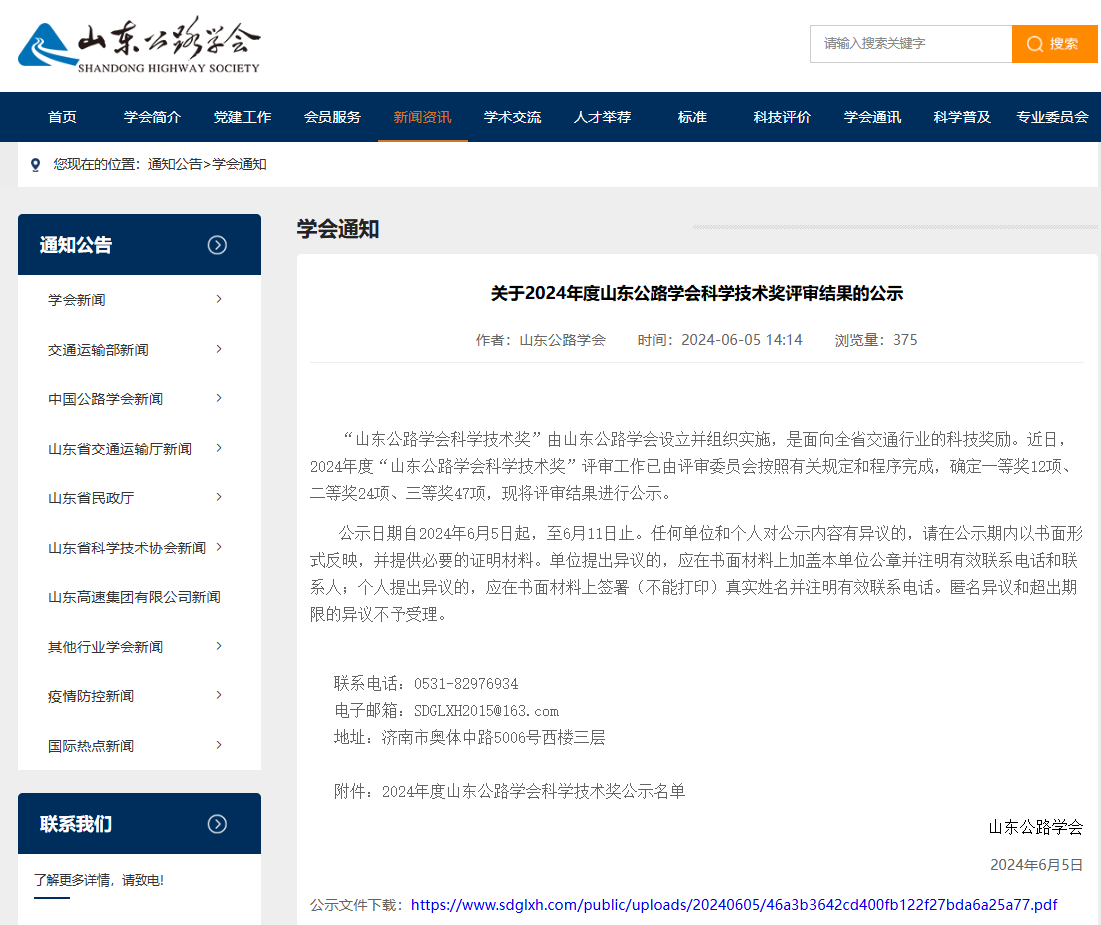Click the text 了解更多详情，请致电!

[x=99, y=880]
